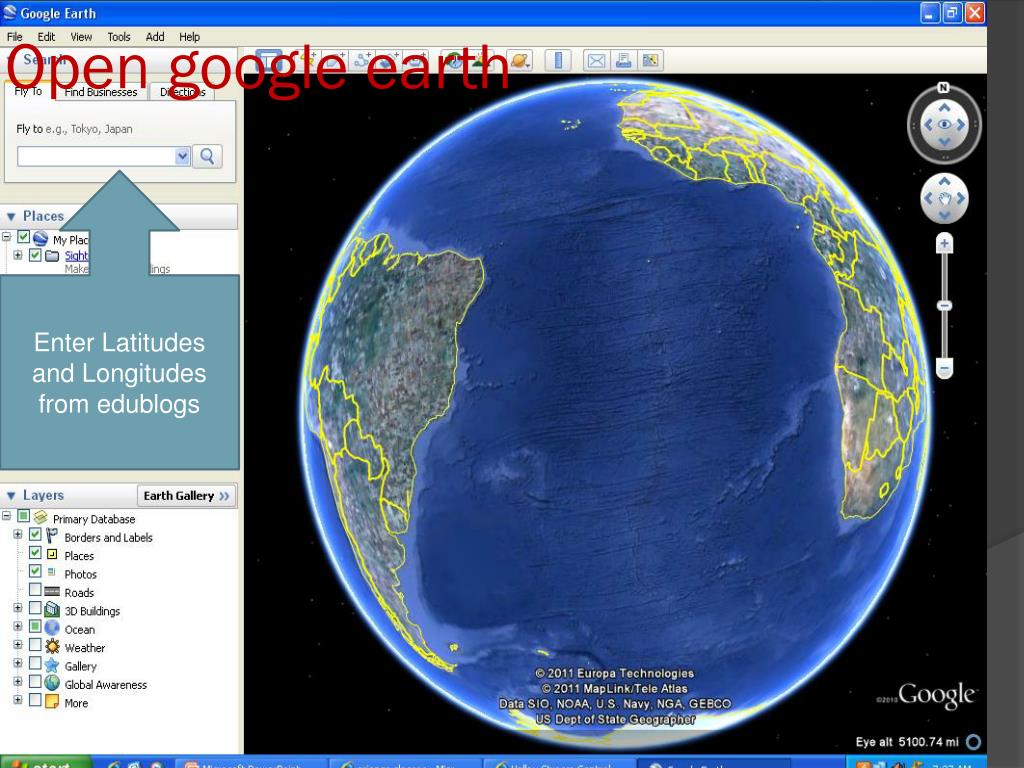Click move-right arrow on the hand joystick
The height and width of the screenshot is (768, 1024).
[x=961, y=199]
